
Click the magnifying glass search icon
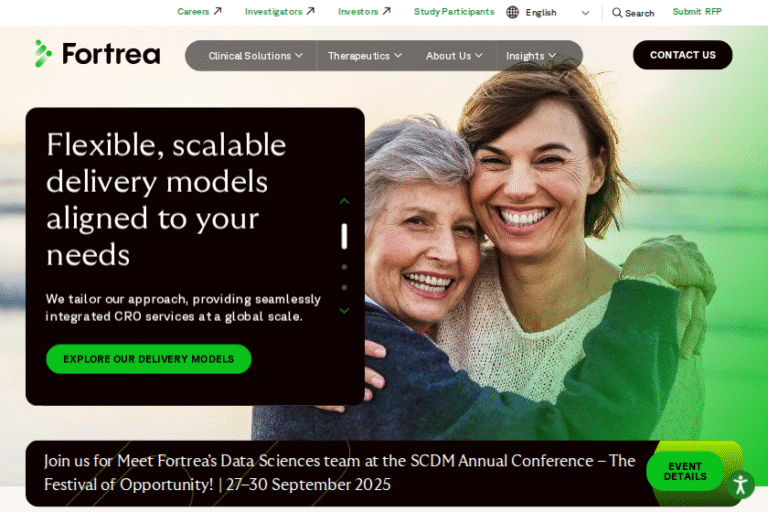click(x=617, y=13)
